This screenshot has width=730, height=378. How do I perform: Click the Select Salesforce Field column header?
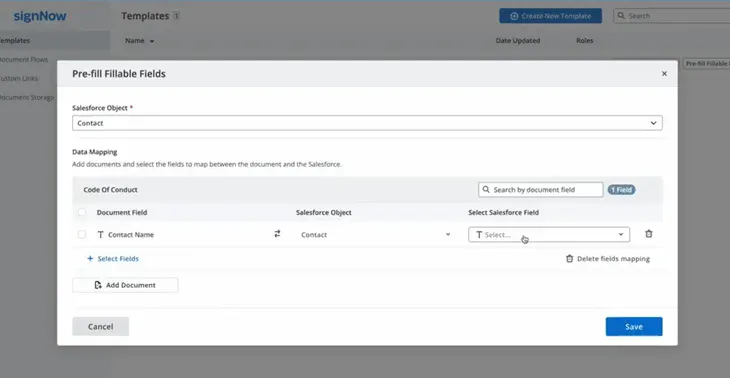pos(503,212)
